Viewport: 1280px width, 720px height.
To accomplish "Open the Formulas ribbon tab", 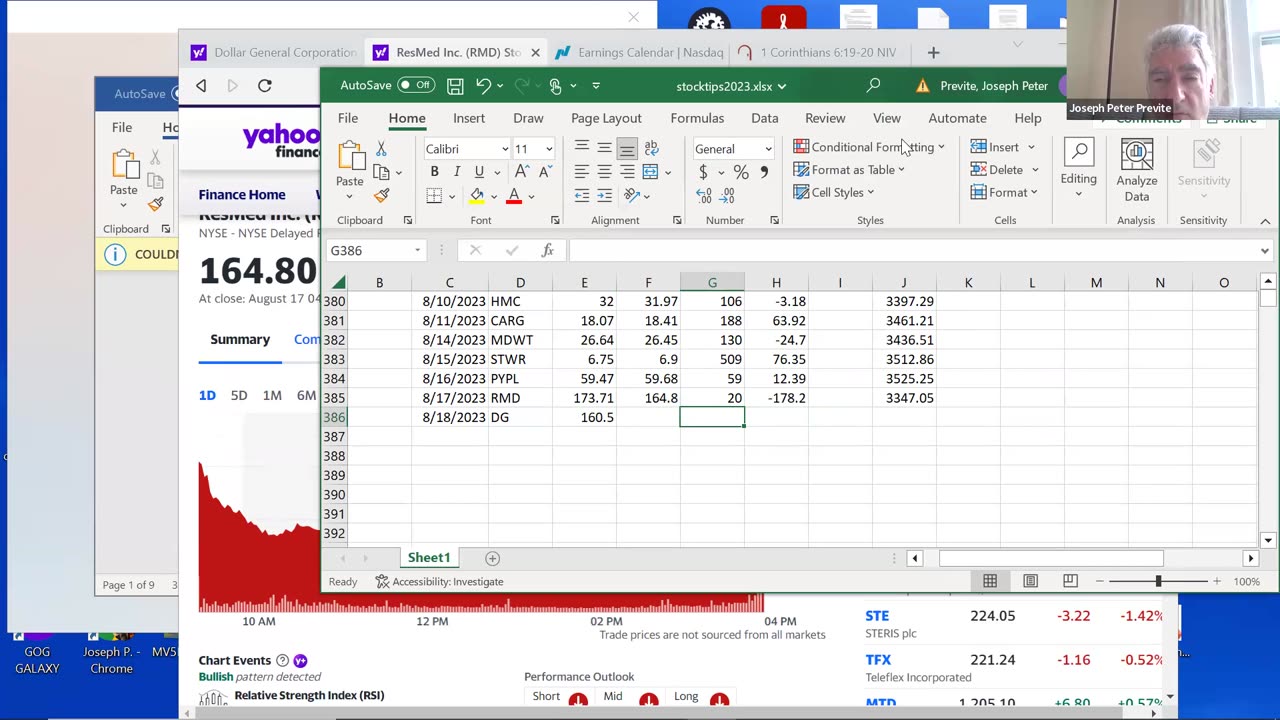I will point(697,118).
